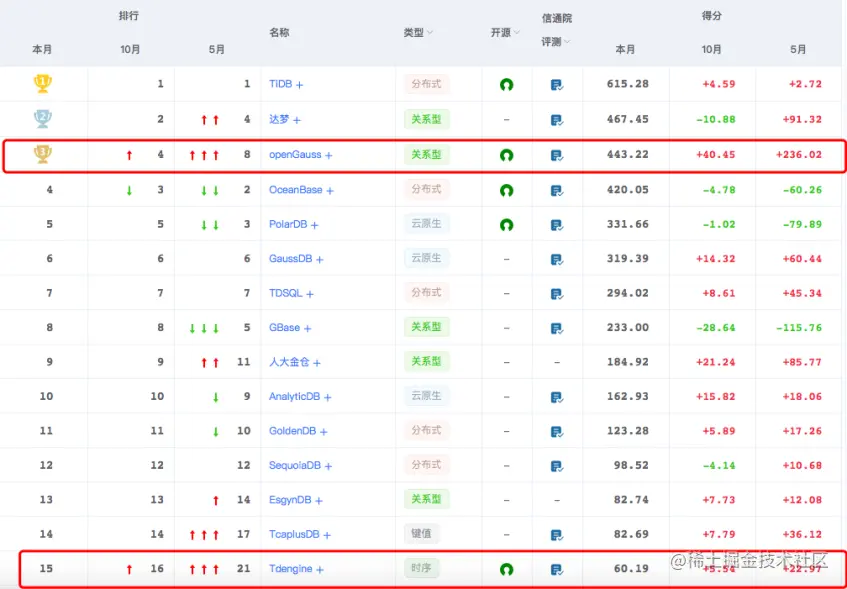Click the 关系型 type tag for 达梦

click(427, 119)
